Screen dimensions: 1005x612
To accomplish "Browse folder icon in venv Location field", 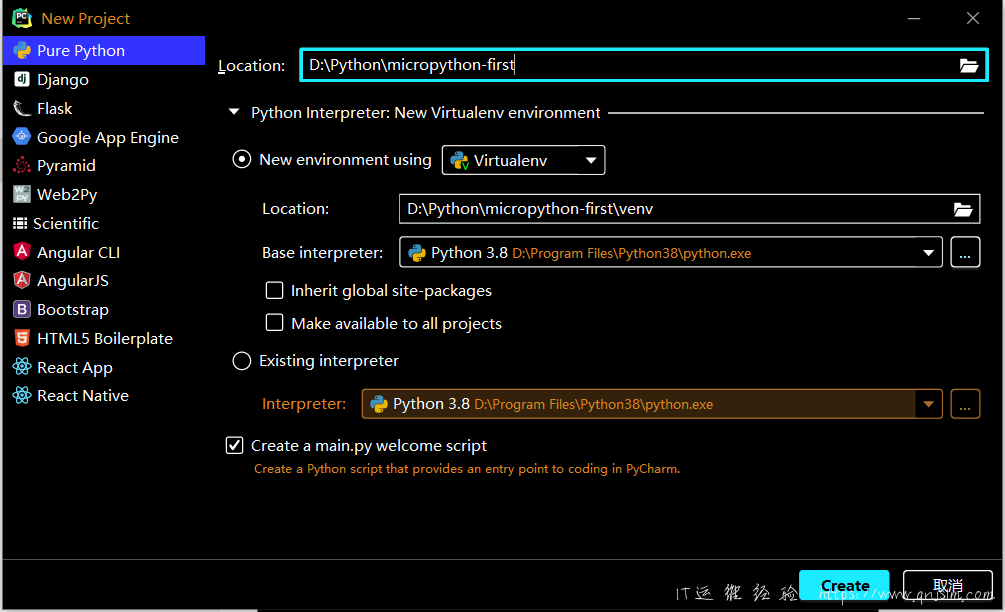I will (963, 210).
